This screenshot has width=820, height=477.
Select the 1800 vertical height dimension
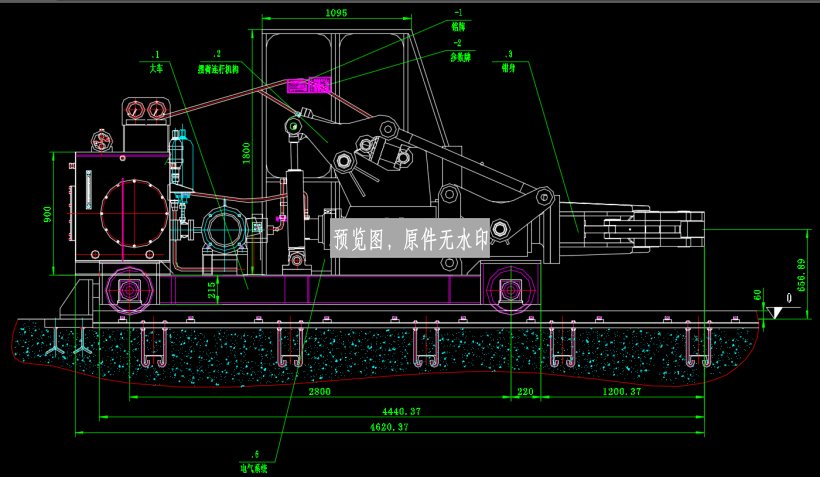tap(246, 153)
